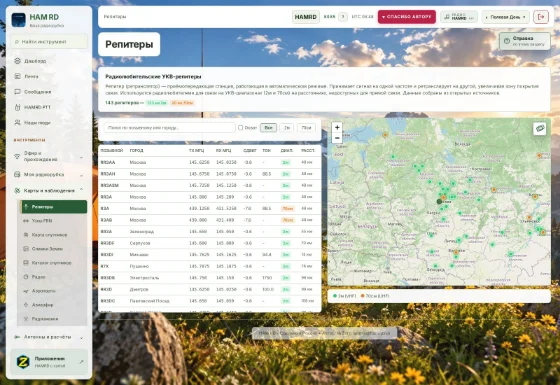This screenshot has width=560, height=385.
Task: Click the Найти инструмент search box
Action: coord(49,42)
